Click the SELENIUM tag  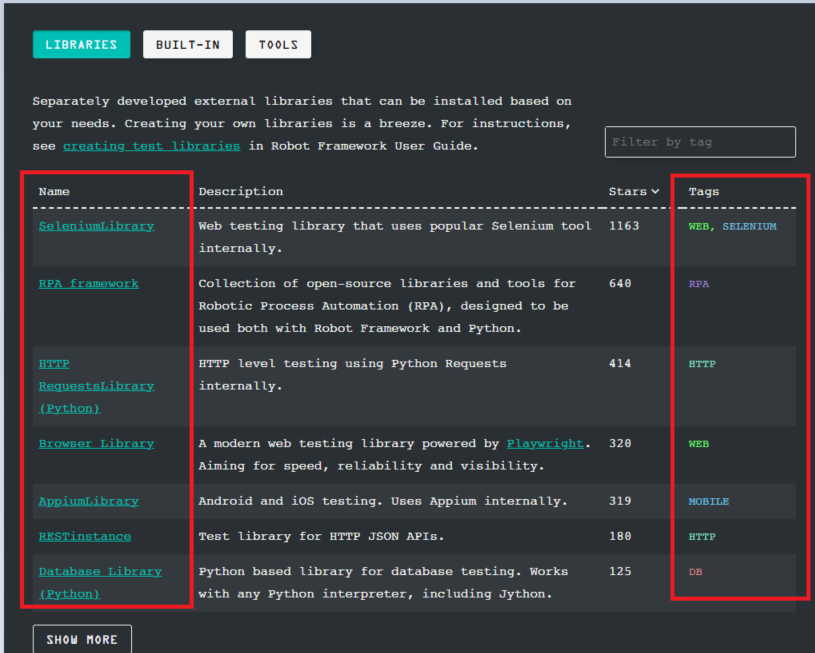[749, 227]
